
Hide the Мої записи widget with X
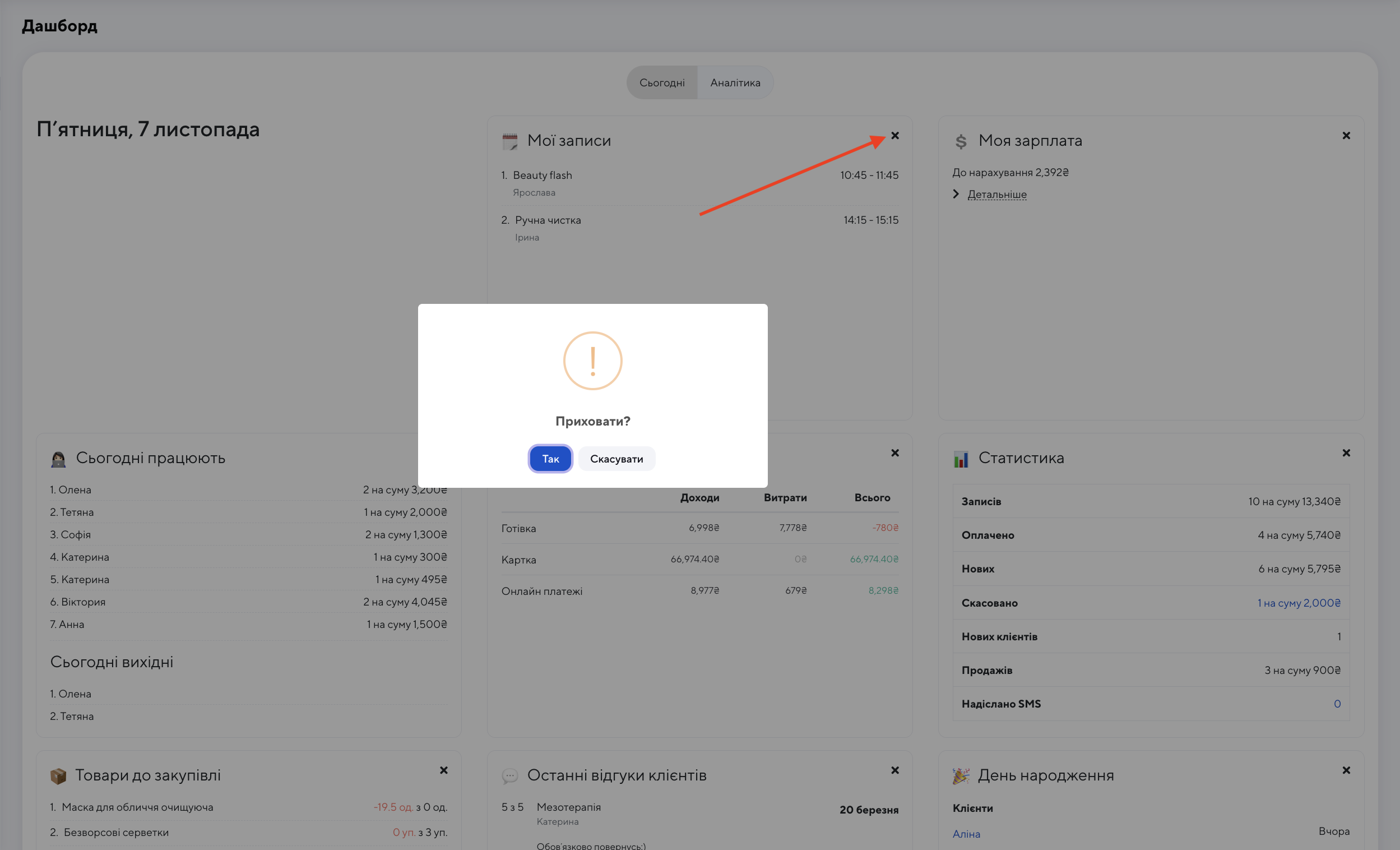(895, 135)
